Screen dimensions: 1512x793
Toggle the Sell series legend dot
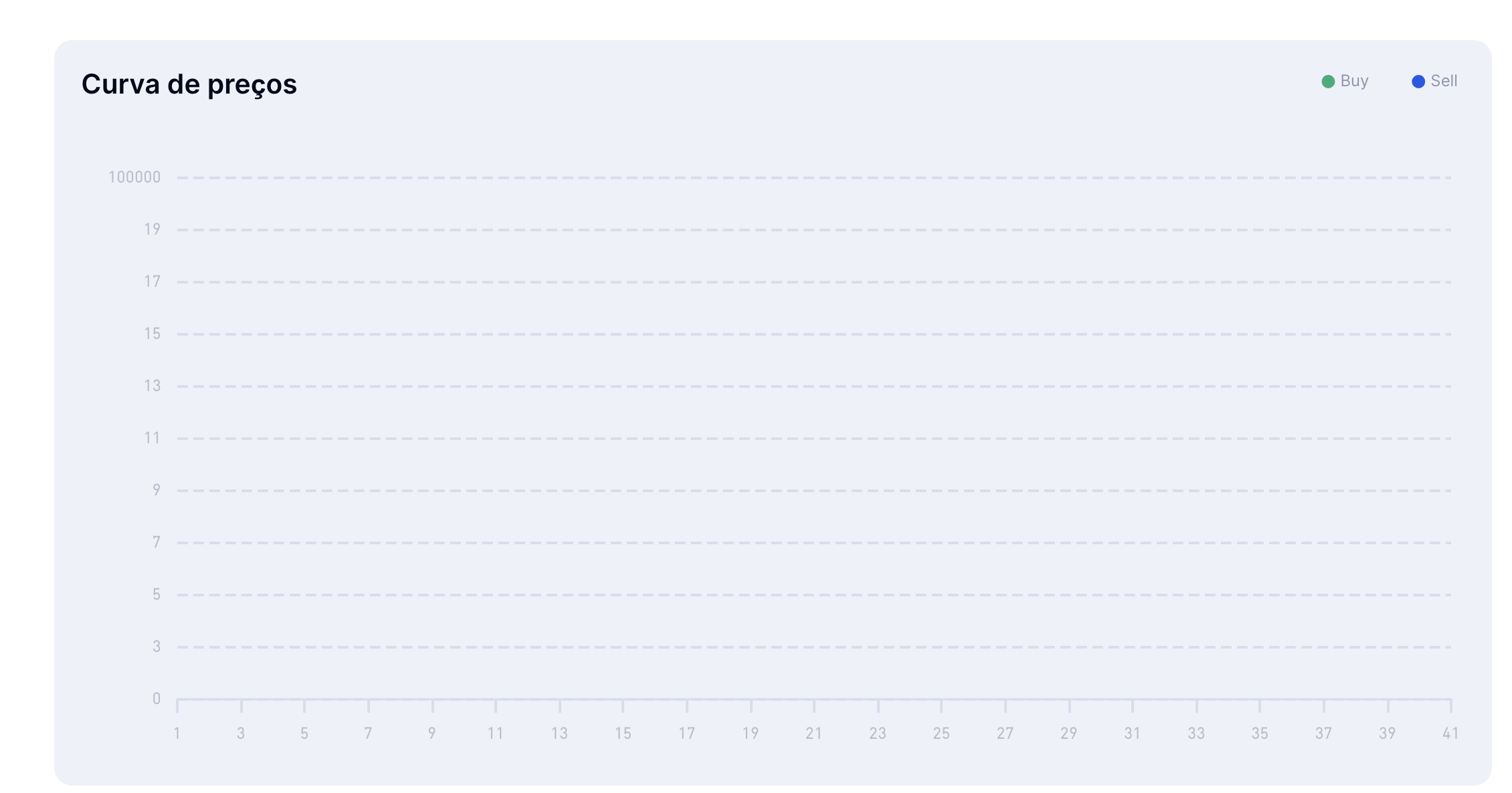point(1418,82)
